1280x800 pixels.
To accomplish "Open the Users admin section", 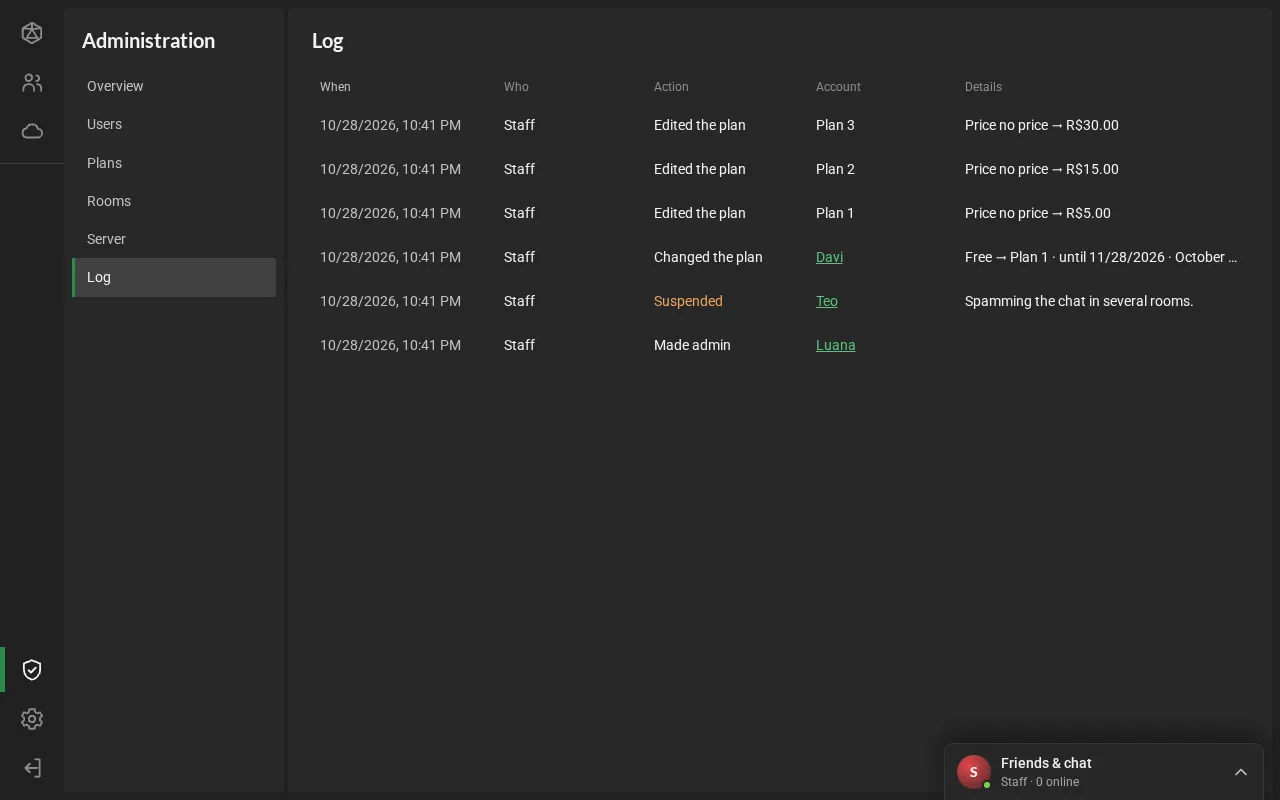I will (x=174, y=124).
